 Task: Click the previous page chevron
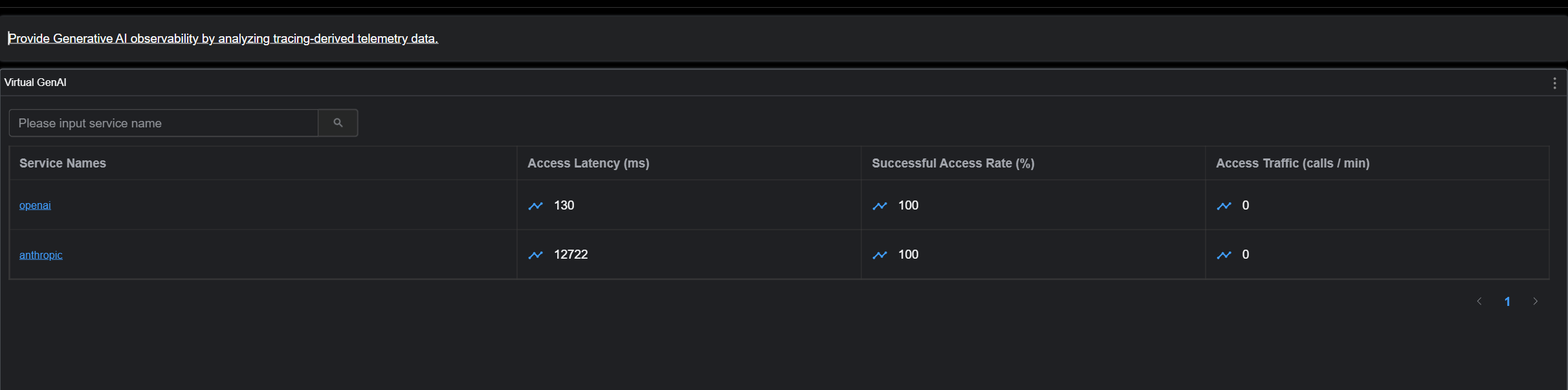click(1479, 301)
